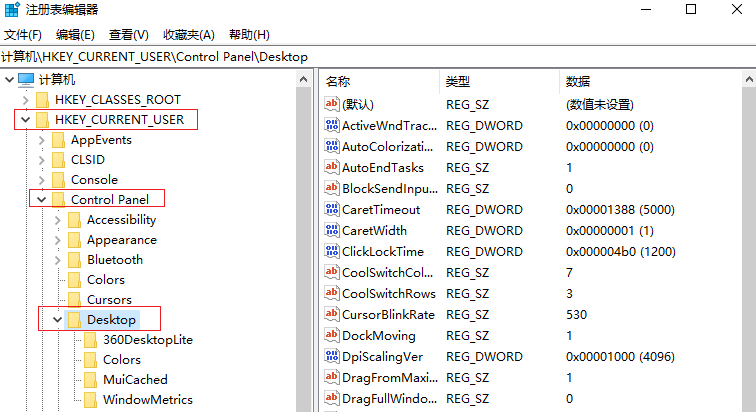
Task: Click the folder icon next to Bluetooth
Action: (x=74, y=260)
